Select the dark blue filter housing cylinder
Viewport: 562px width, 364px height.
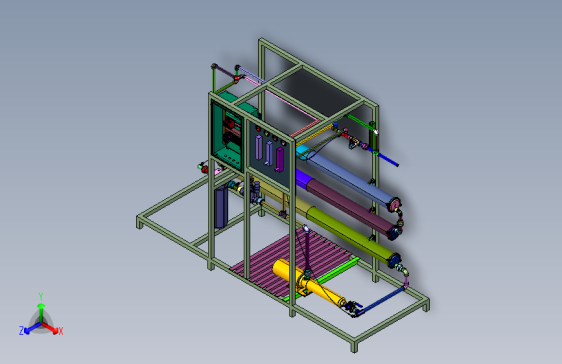(x=221, y=206)
